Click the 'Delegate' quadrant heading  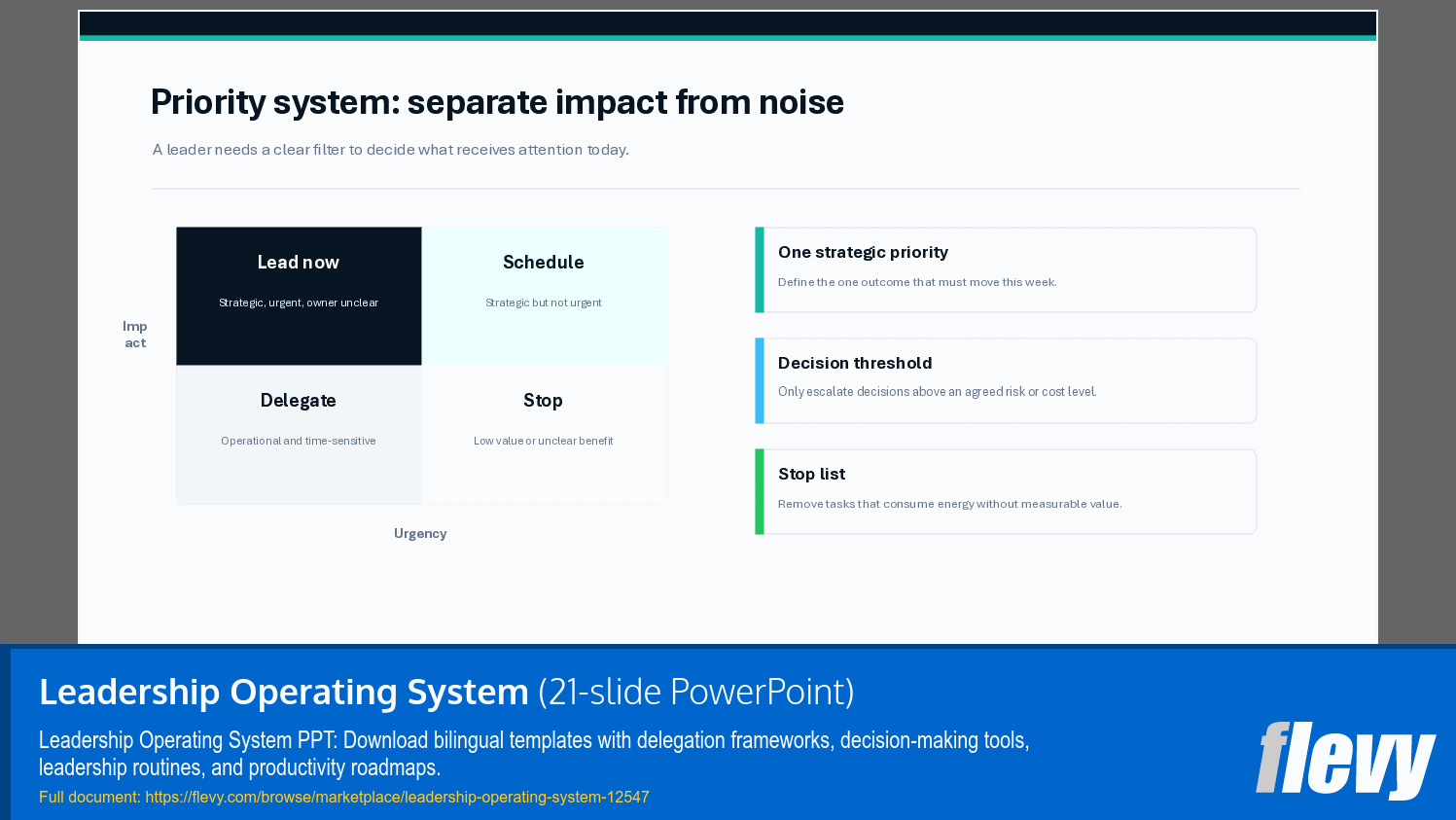pos(299,401)
